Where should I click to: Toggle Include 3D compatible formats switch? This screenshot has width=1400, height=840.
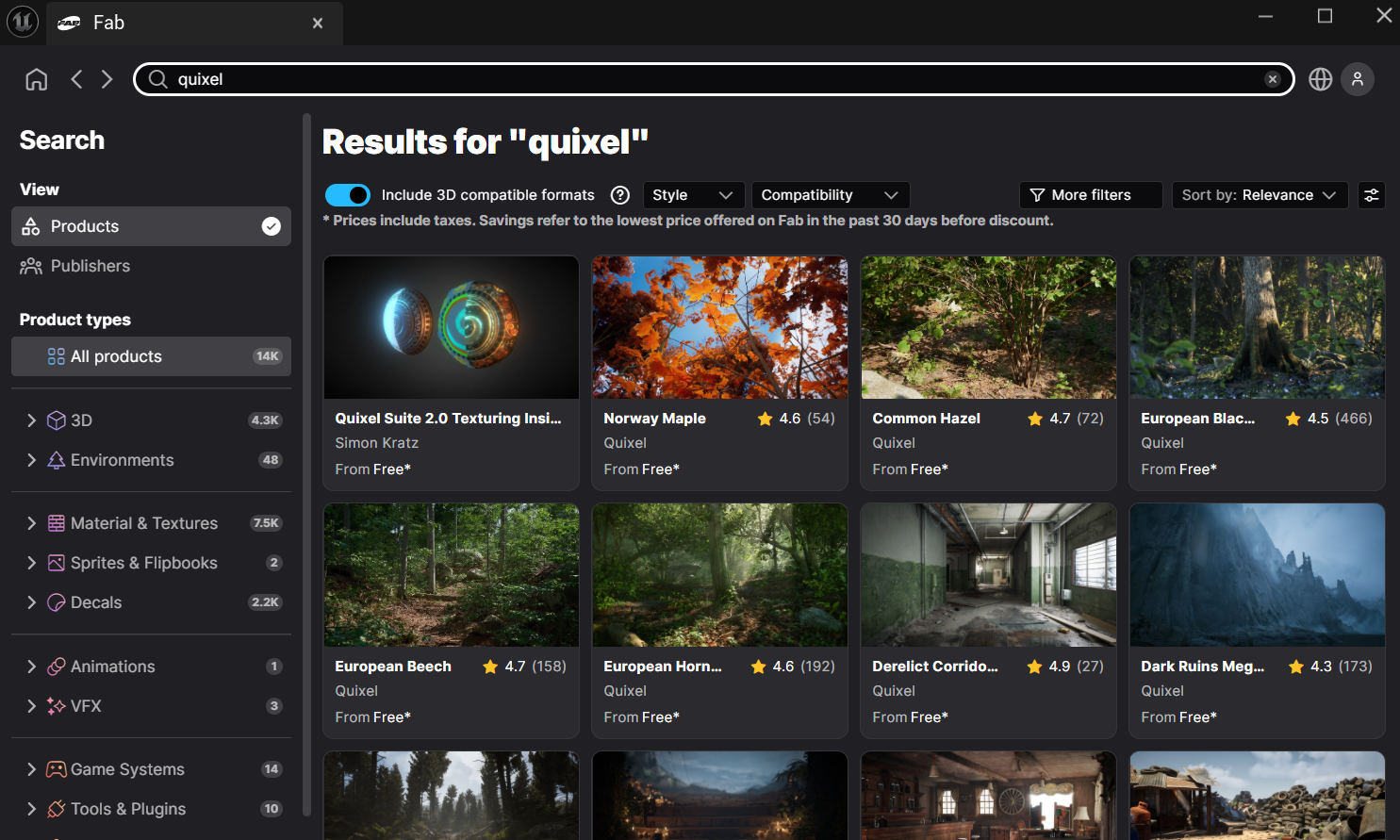click(347, 195)
